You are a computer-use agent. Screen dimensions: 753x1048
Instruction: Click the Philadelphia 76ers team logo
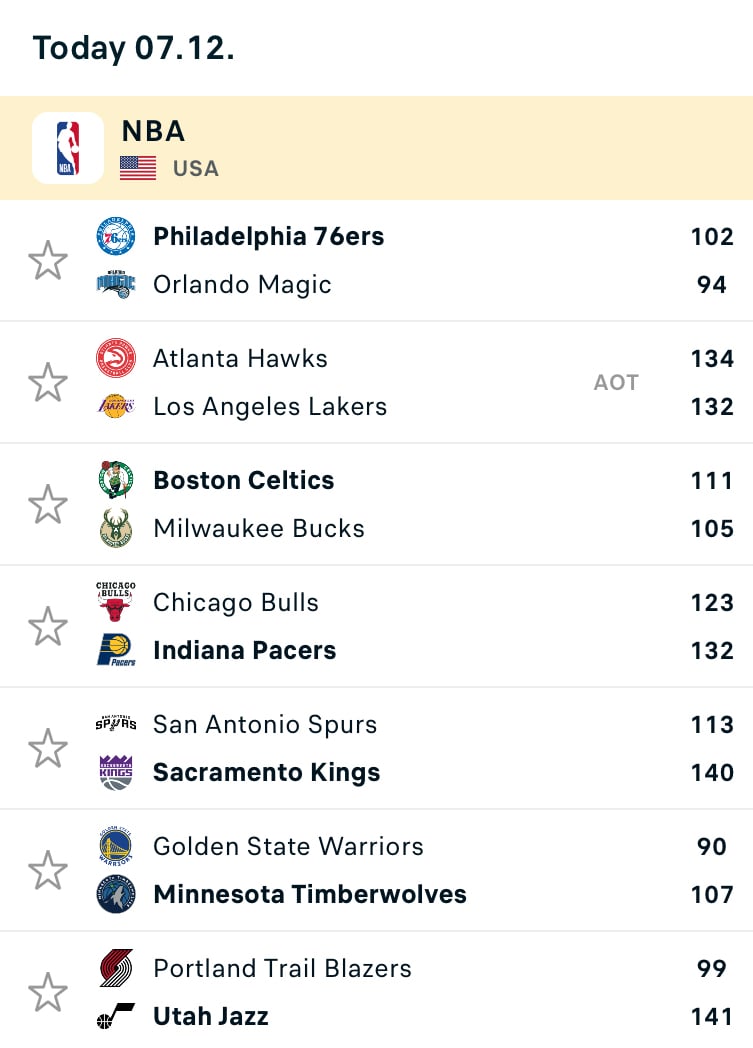click(x=116, y=237)
